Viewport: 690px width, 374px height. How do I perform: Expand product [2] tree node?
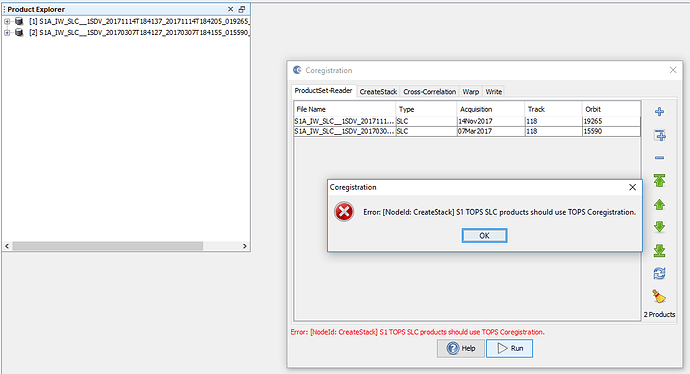7,33
